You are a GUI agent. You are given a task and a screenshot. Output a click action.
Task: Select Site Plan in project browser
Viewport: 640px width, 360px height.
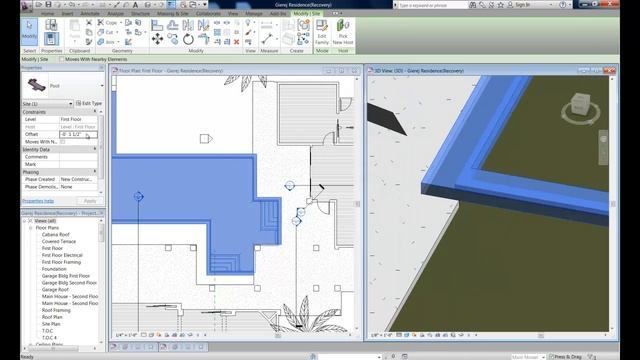pyautogui.click(x=51, y=324)
